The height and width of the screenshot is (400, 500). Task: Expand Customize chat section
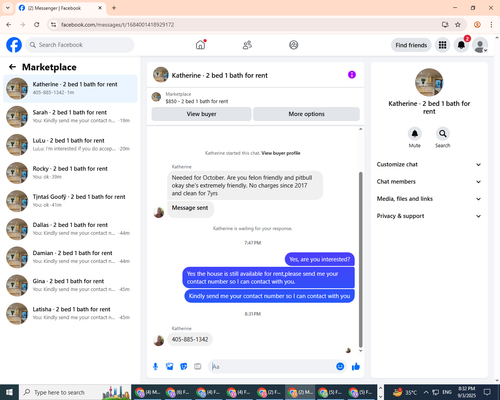(x=429, y=164)
